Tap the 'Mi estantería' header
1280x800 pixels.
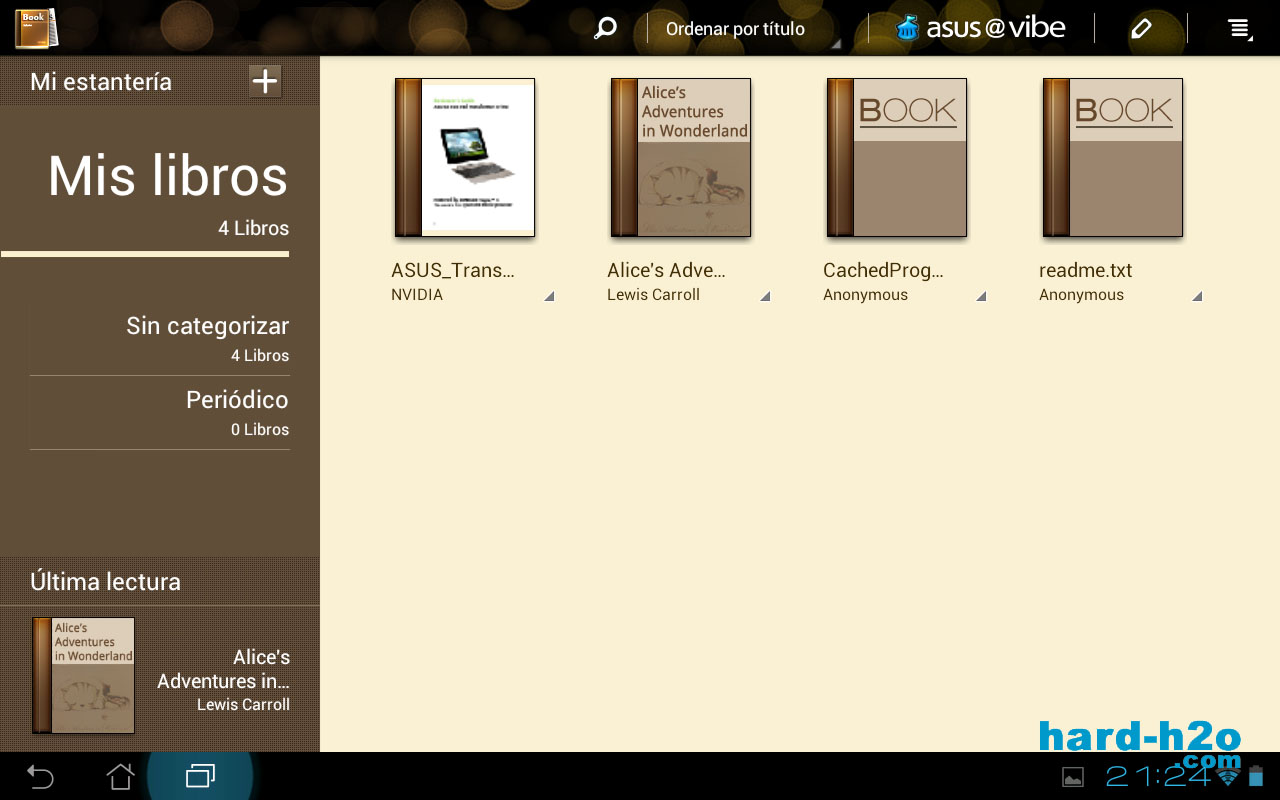point(101,82)
